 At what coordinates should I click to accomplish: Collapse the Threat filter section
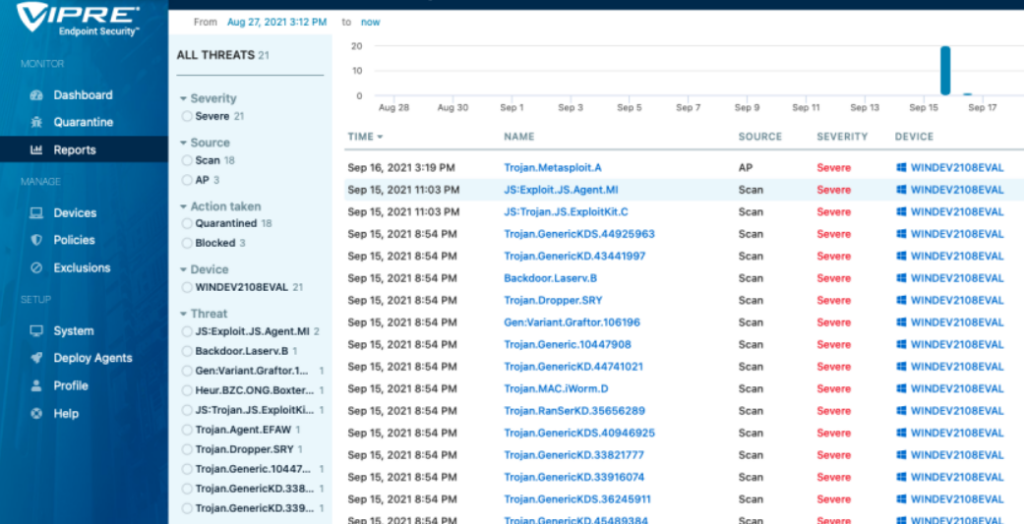click(204, 314)
